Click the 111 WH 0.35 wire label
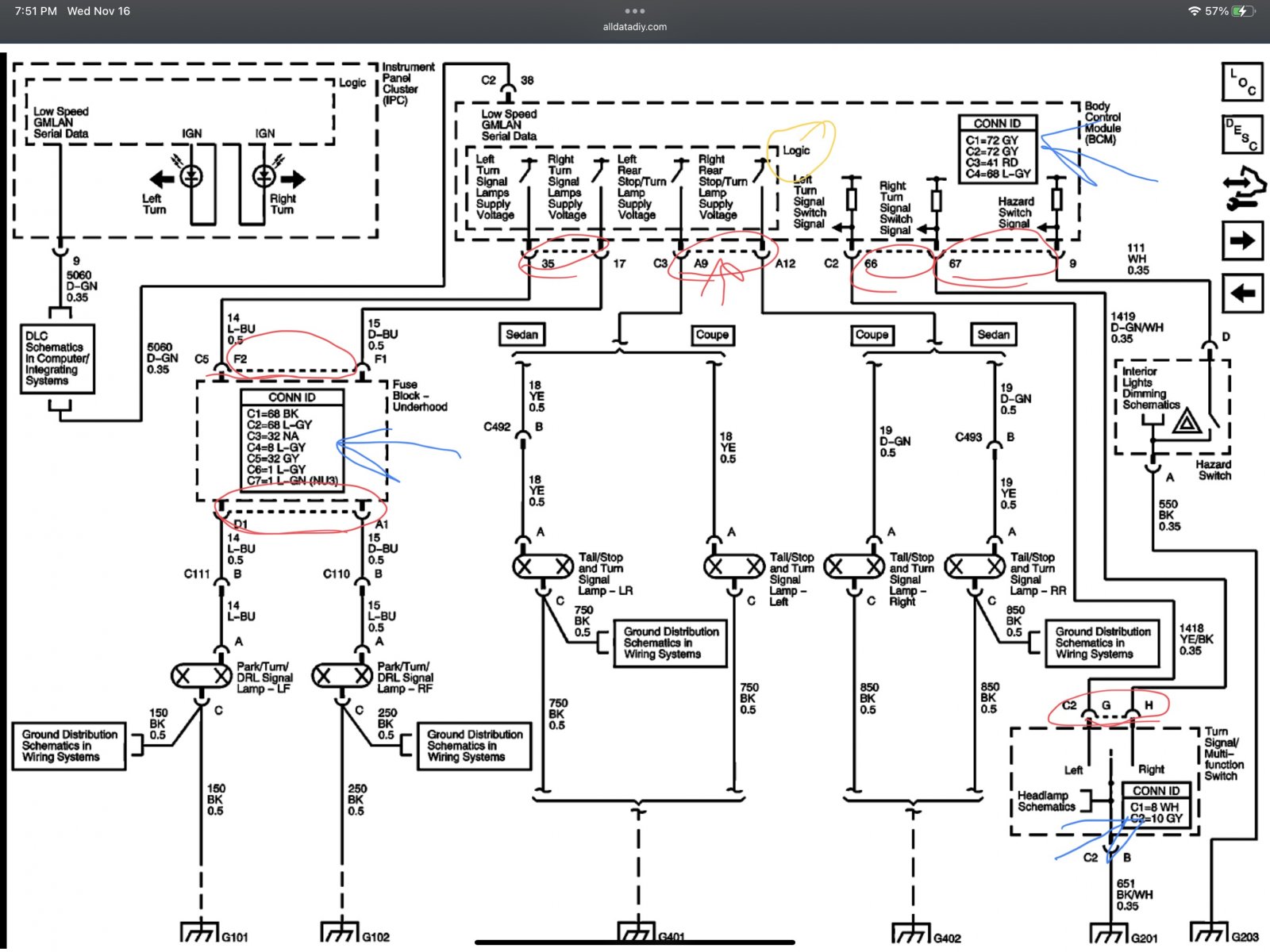Image resolution: width=1270 pixels, height=952 pixels. 1138,259
